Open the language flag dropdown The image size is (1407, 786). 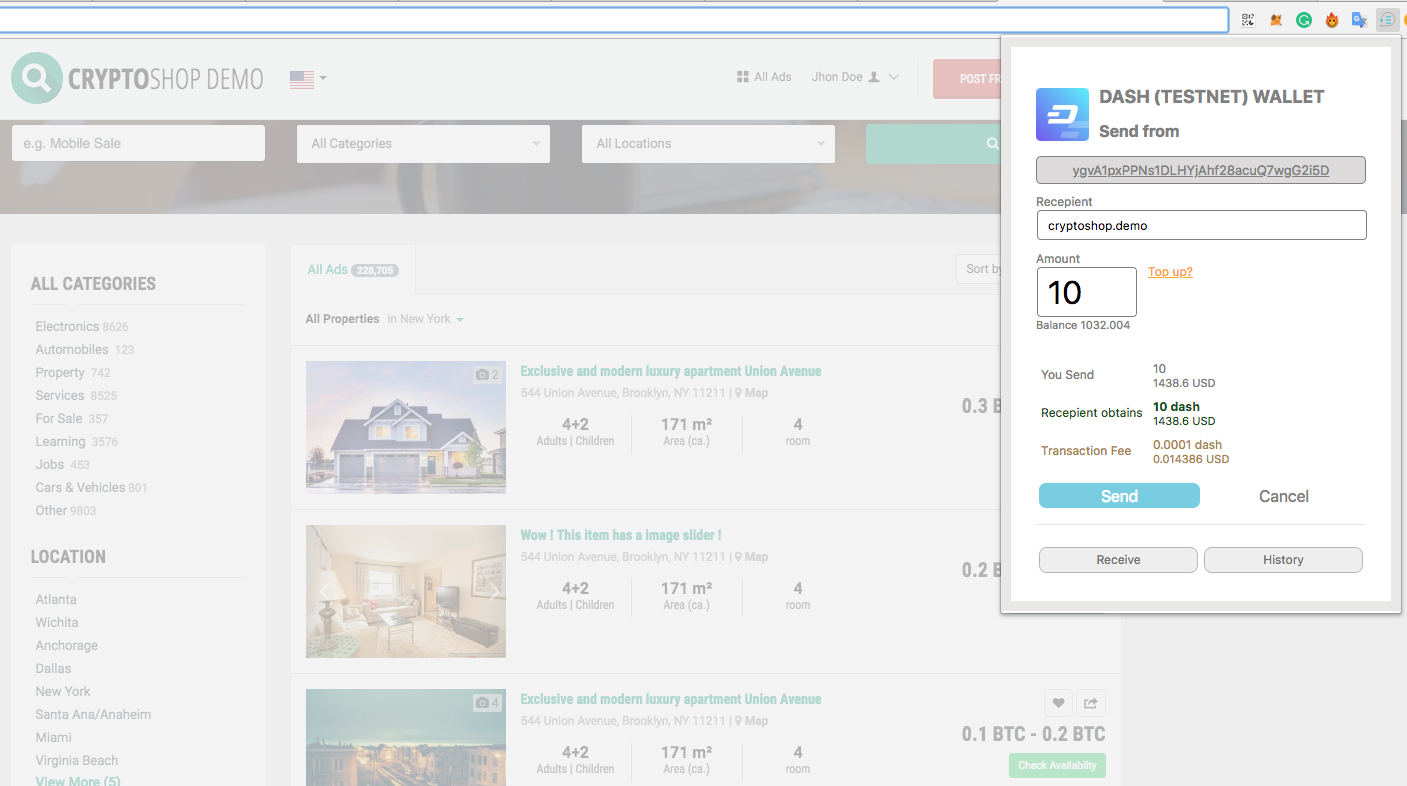[308, 79]
